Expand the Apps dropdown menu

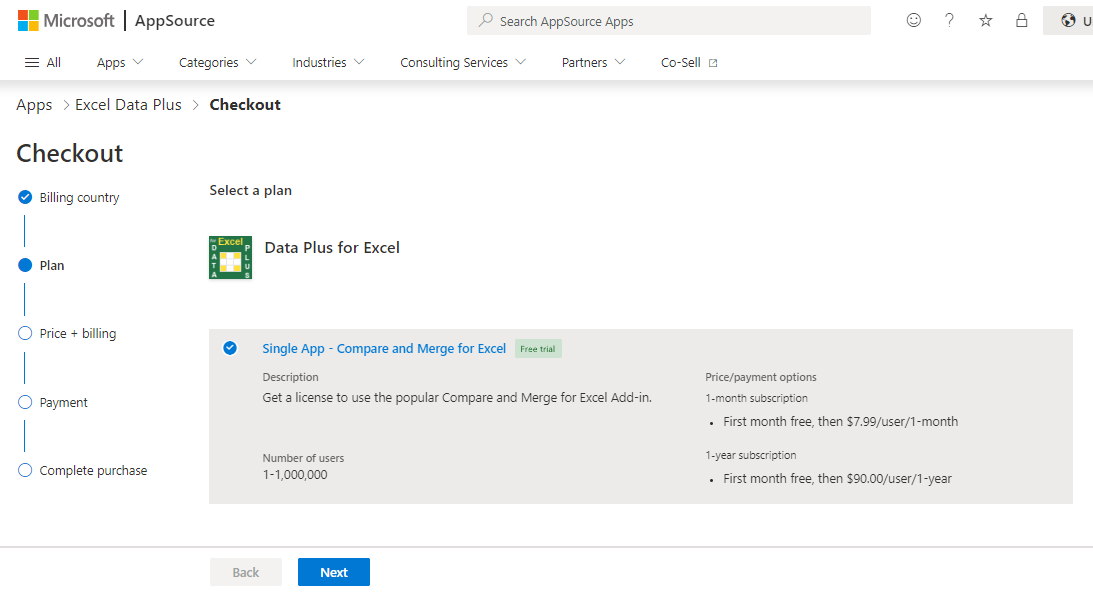point(120,62)
